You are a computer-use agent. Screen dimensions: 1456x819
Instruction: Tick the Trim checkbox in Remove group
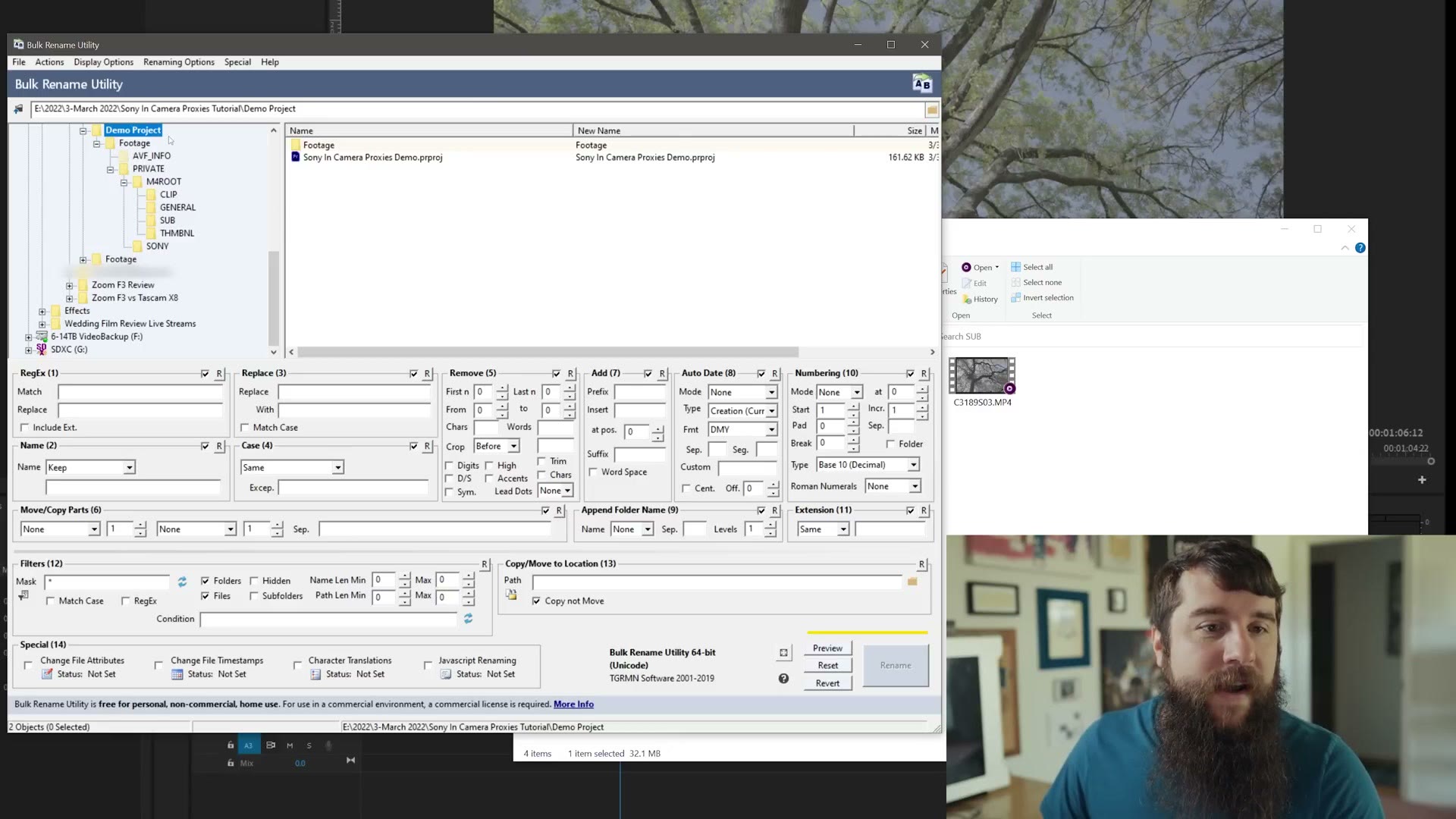541,461
